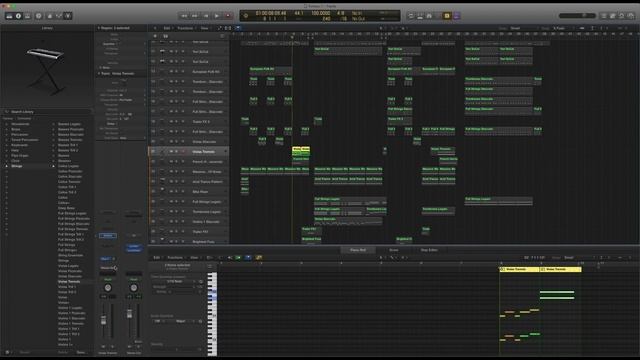Click the Rewind transport button
This screenshot has width=640, height=360.
(x=184, y=16)
